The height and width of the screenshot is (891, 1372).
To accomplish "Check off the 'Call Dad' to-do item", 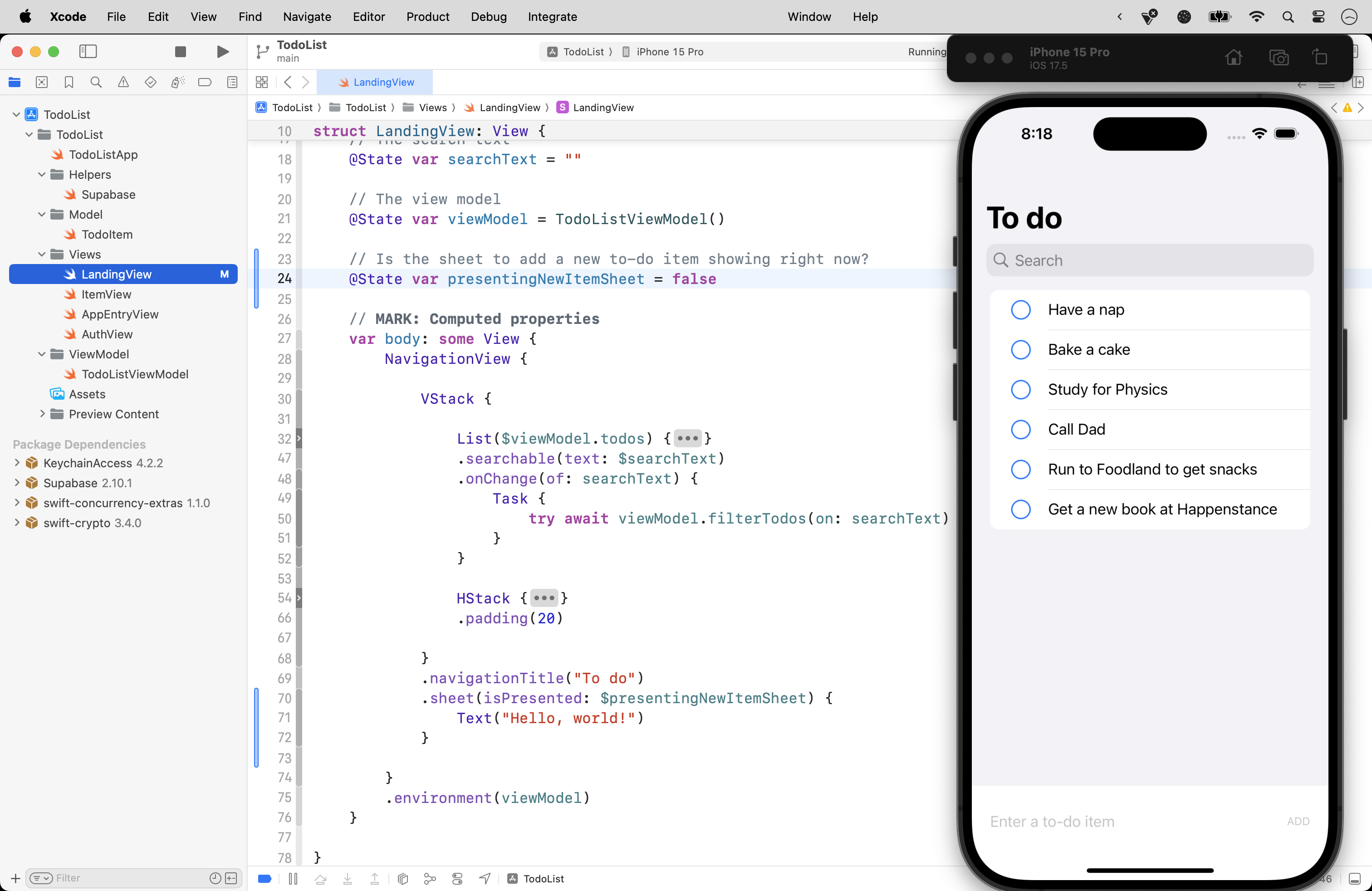I will pos(1020,429).
